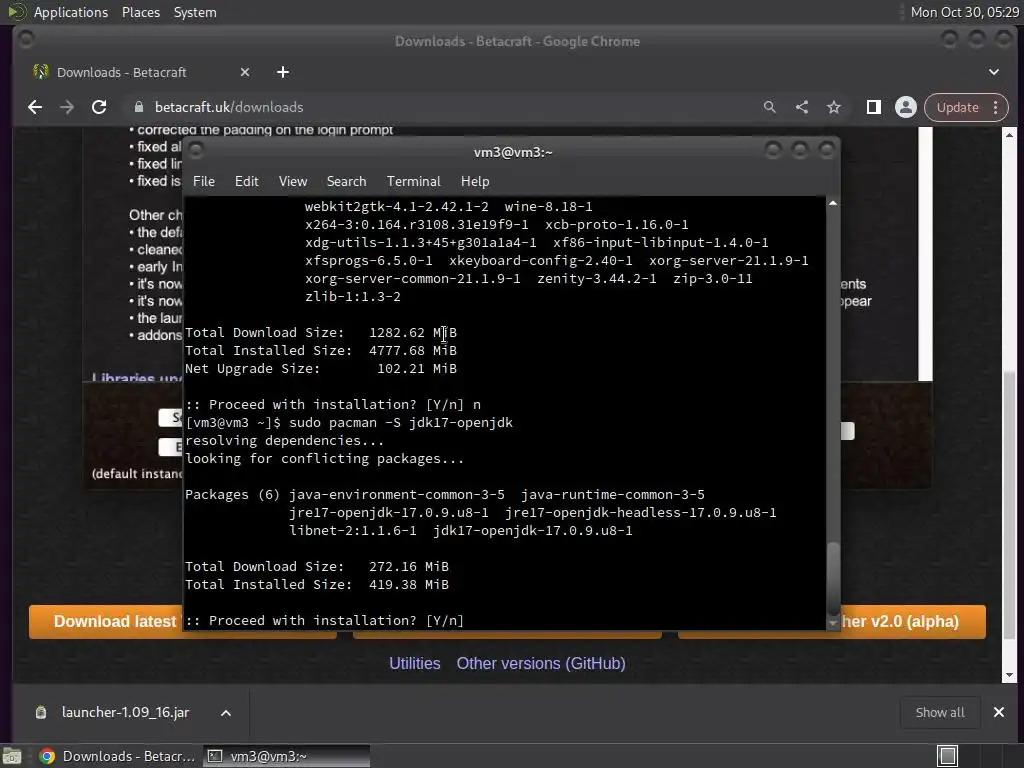Share this page via share icon
Screen dimensions: 1024x768
(802, 107)
